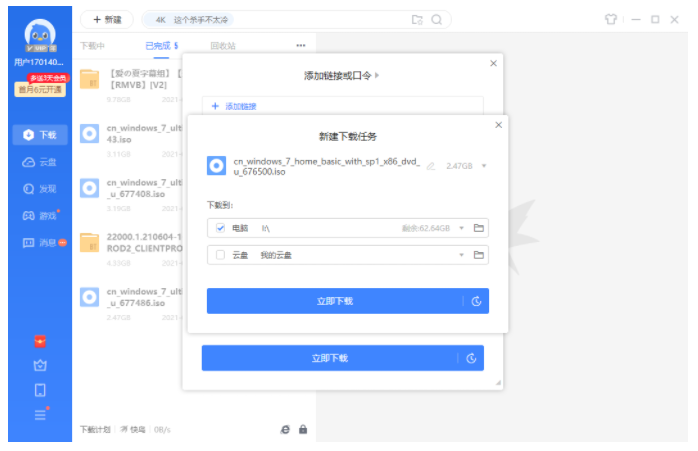This screenshot has width=698, height=451.
Task: Click the disc icon of 677486.iso item
Action: click(x=89, y=297)
